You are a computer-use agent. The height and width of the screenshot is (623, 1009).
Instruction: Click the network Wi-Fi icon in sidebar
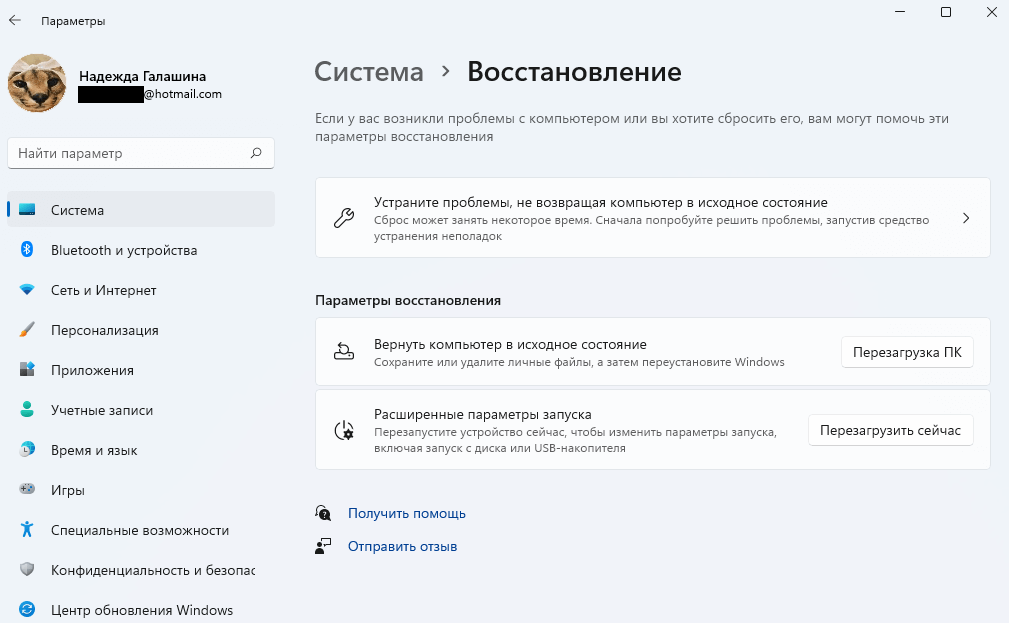tap(28, 290)
